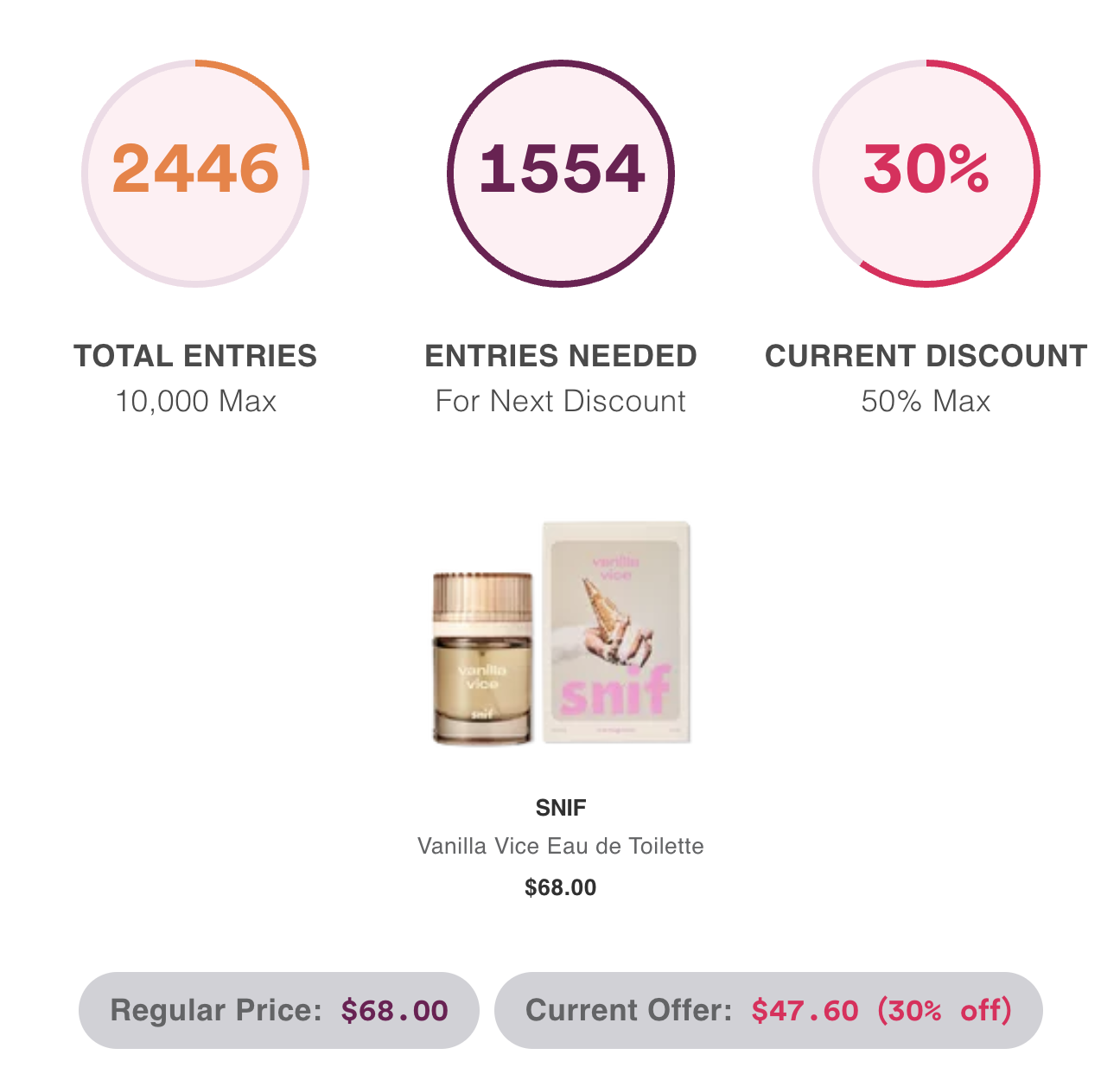The height and width of the screenshot is (1080, 1120).
Task: Select the orange 2446 number
Action: point(195,168)
